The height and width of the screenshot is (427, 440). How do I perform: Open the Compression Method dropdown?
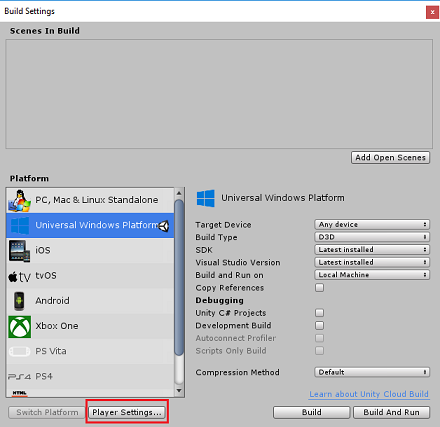click(x=372, y=372)
